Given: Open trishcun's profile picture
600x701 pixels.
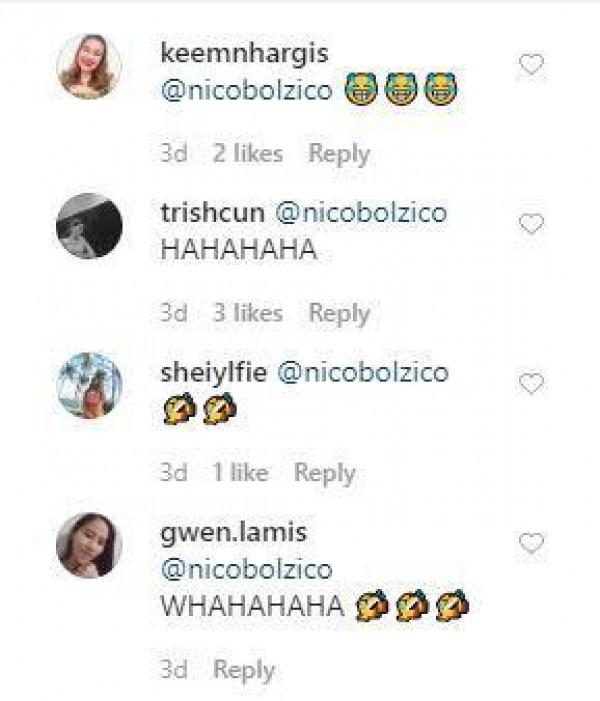Looking at the screenshot, I should coord(89,226).
